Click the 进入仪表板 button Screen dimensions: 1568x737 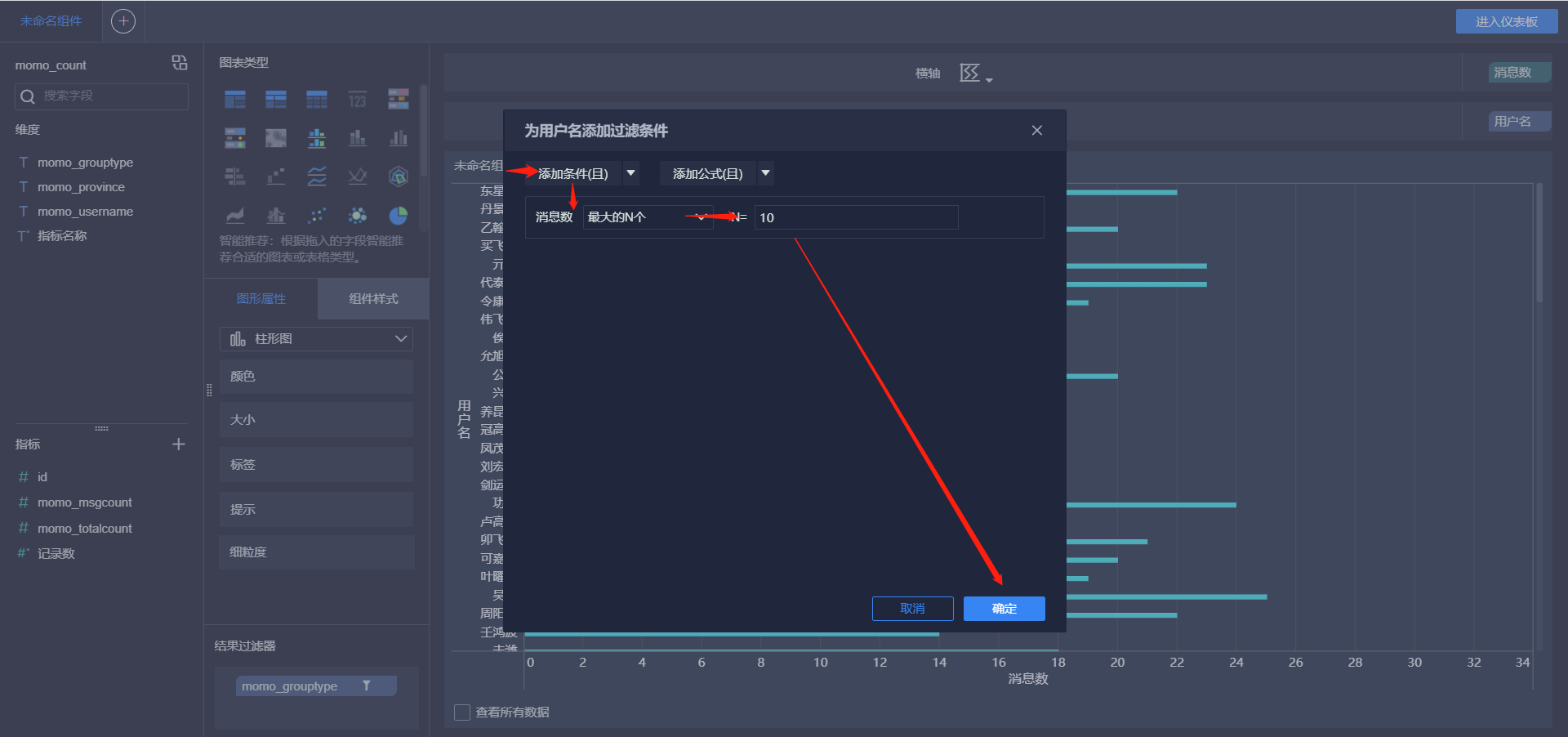click(x=1507, y=21)
